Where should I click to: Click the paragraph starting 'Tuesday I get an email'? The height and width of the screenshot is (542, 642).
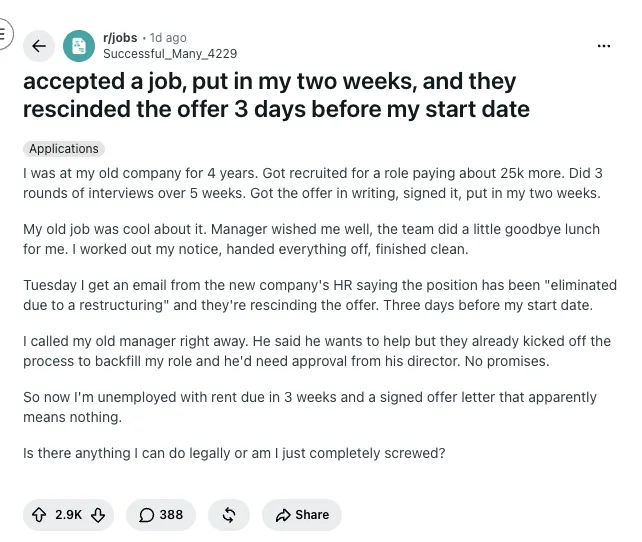[x=320, y=295]
